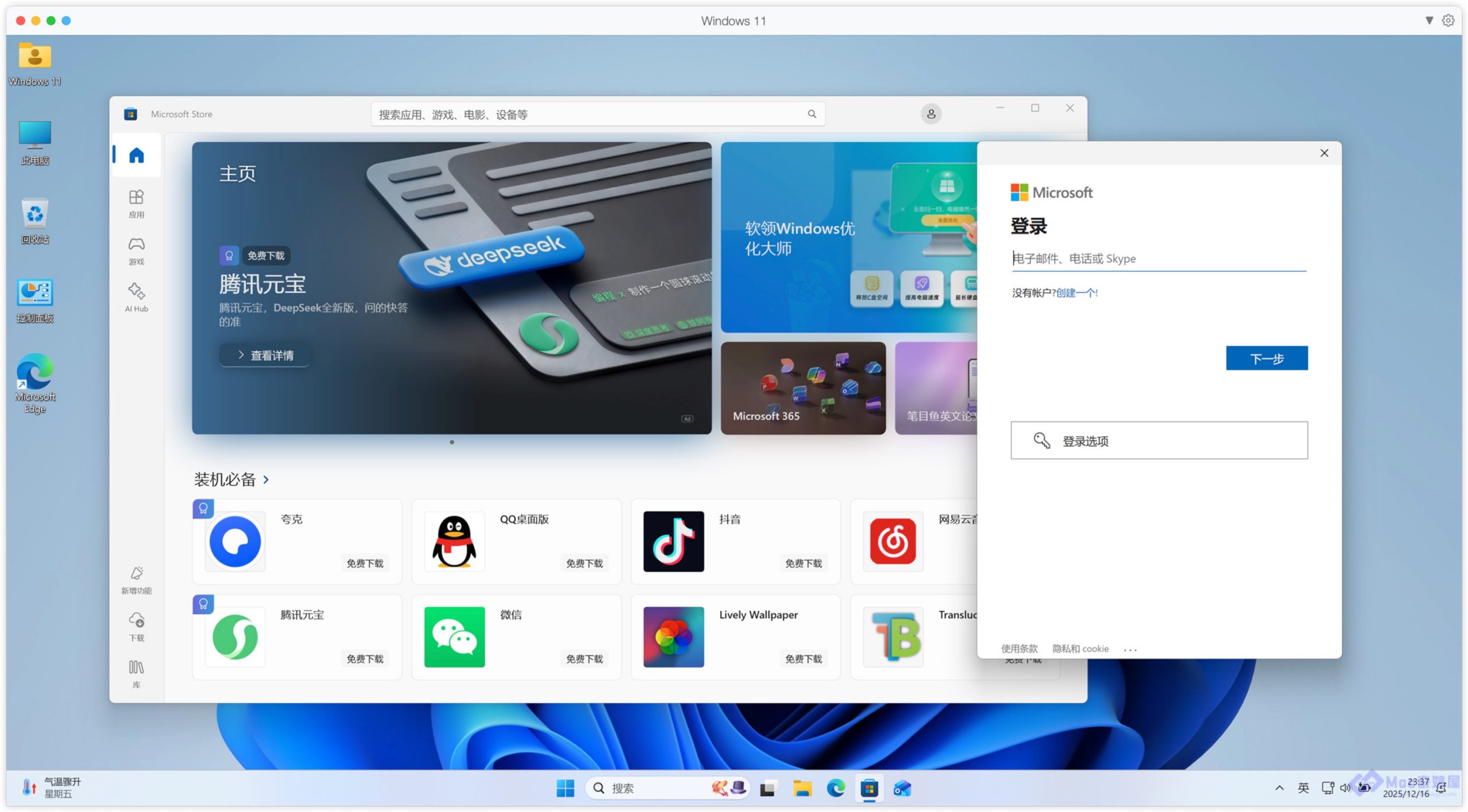Click the user profile icon in Store header
Screen dimensions: 1468x812
[x=931, y=114]
